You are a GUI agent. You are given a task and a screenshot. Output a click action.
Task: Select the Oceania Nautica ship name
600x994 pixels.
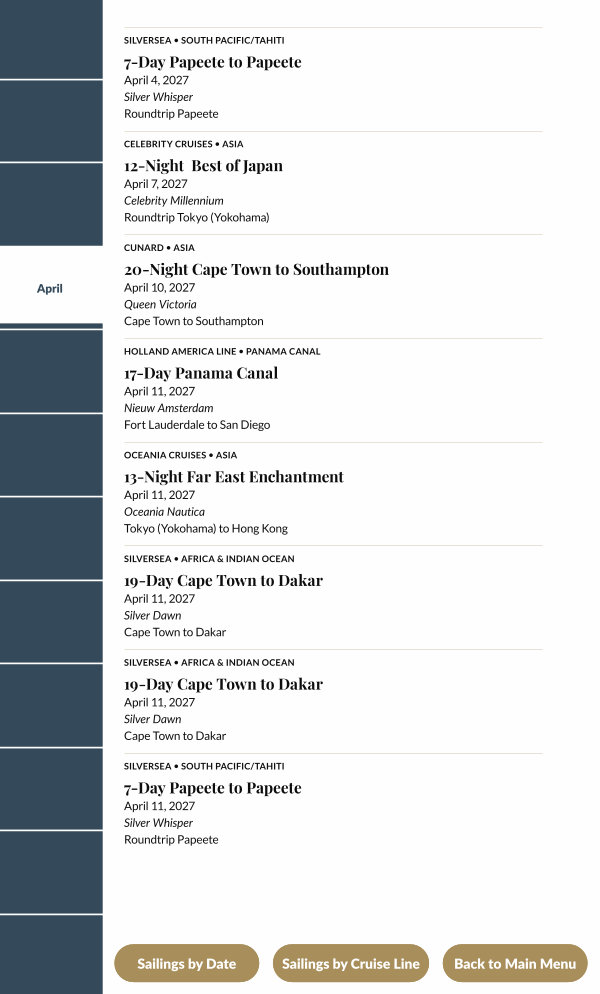coord(165,512)
